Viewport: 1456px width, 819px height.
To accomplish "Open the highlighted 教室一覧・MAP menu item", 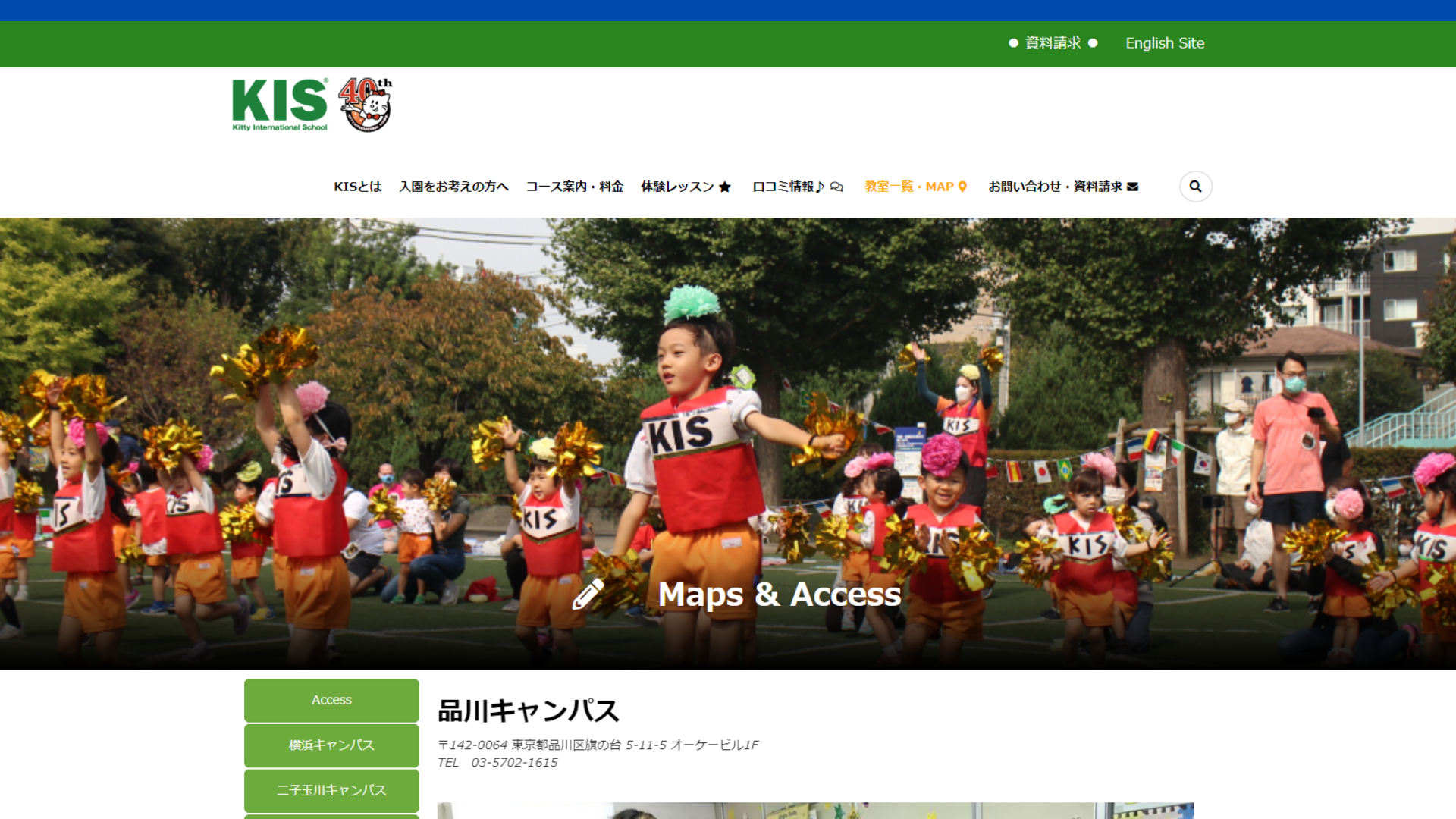I will tap(908, 186).
